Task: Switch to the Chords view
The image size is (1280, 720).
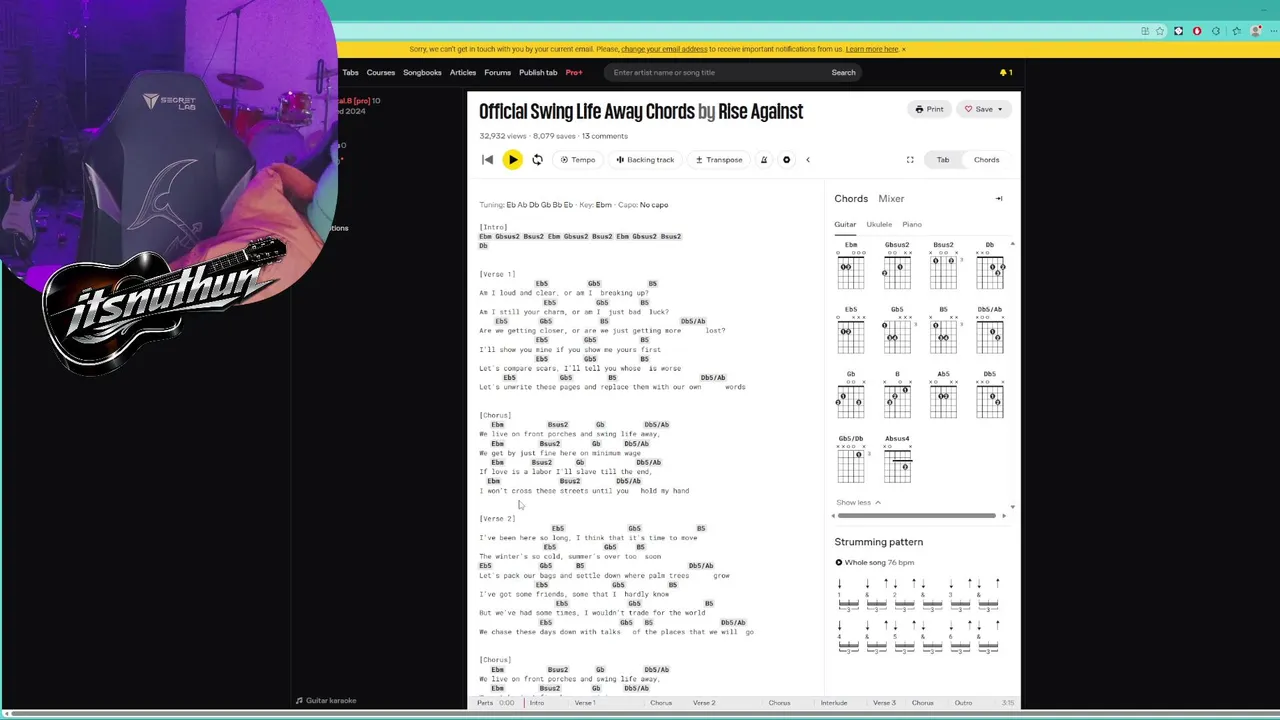Action: click(986, 160)
